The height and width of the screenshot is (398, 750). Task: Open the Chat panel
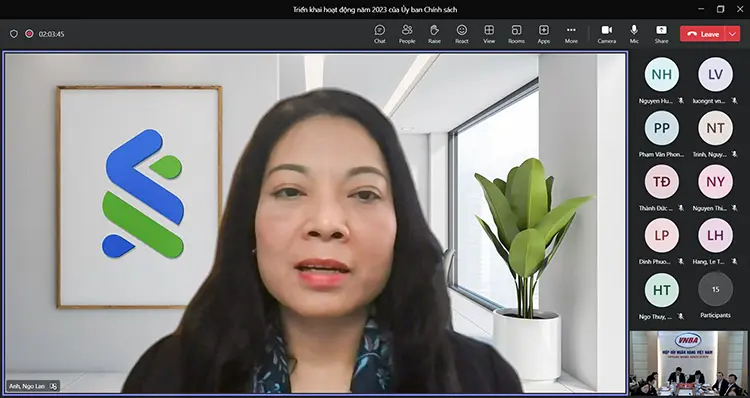pos(380,34)
